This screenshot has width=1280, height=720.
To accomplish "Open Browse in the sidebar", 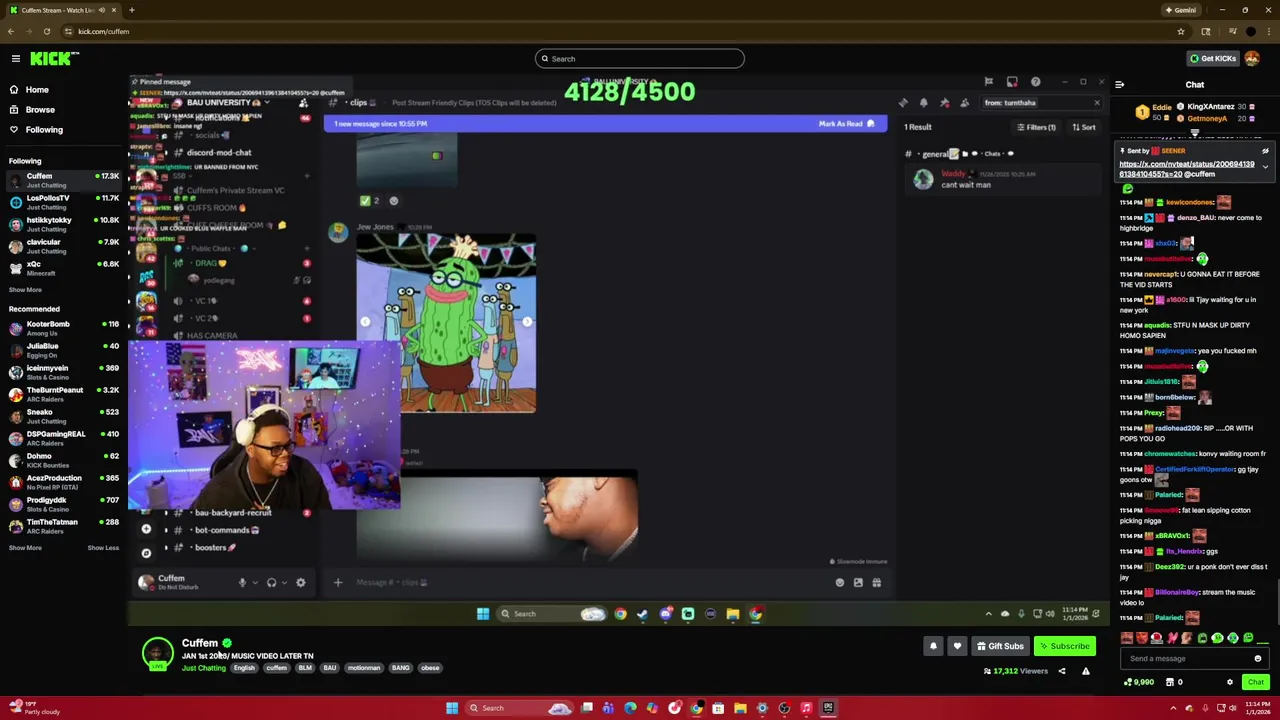I will [x=40, y=110].
